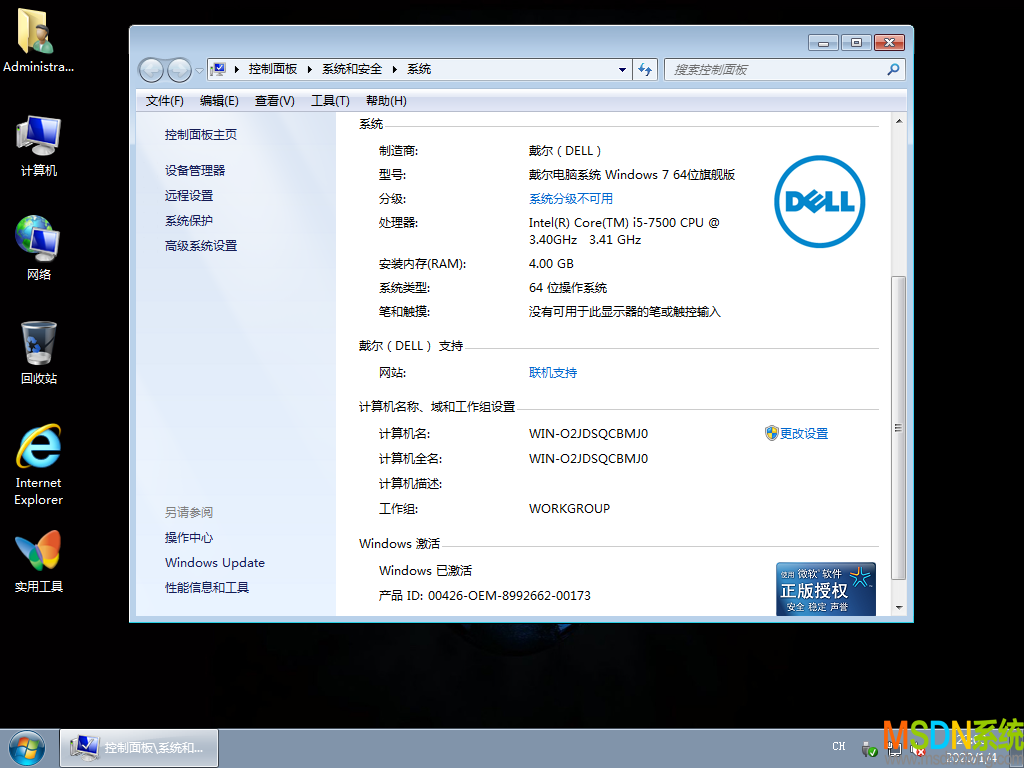Open the Administrator folder desktop icon
The width and height of the screenshot is (1024, 768).
38,40
